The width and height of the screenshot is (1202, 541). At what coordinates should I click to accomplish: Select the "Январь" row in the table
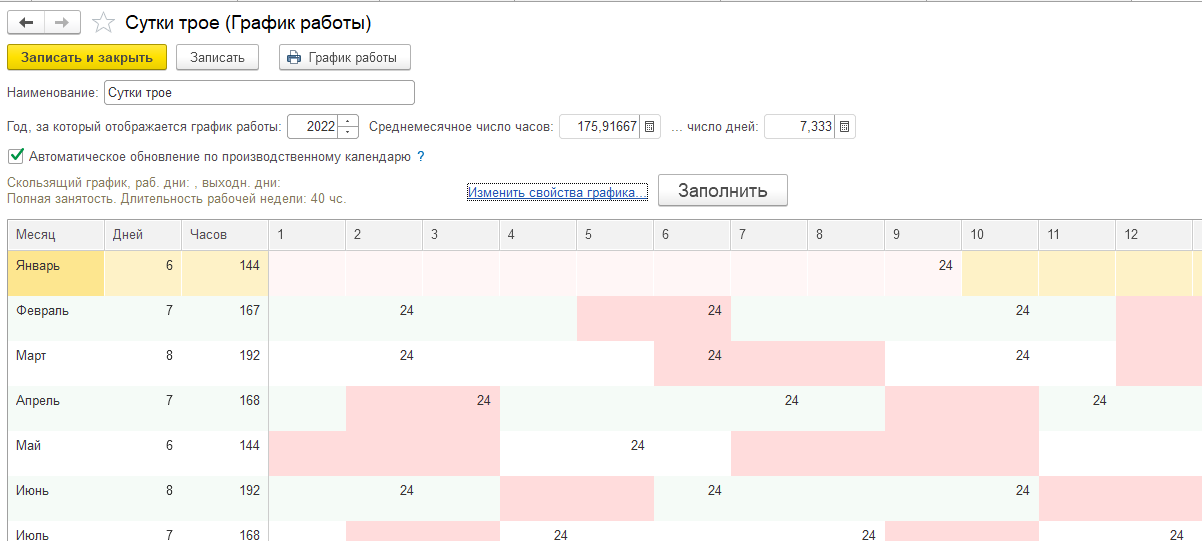click(56, 266)
